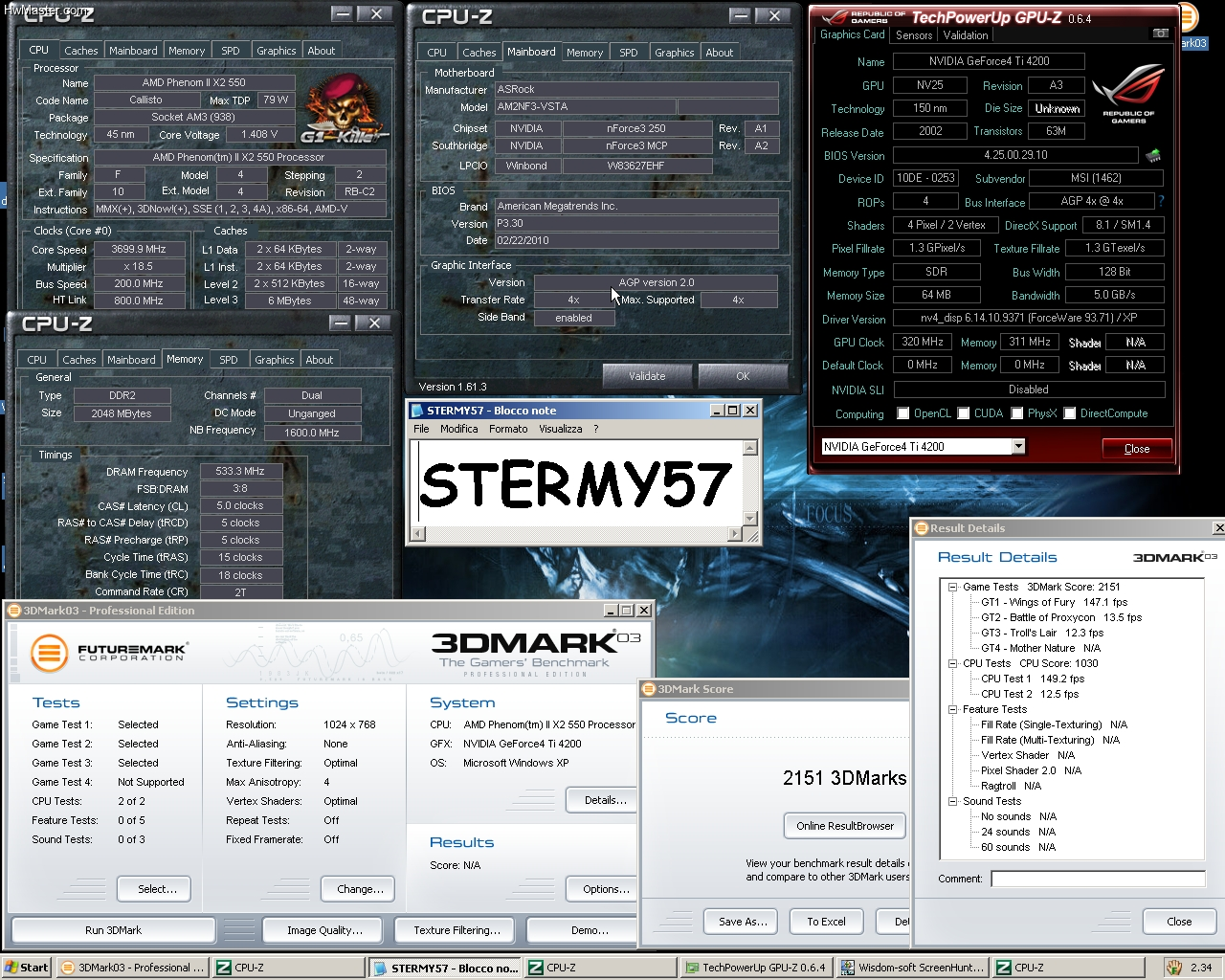Click the Result Details window title icon
This screenshot has height=980, width=1225.
click(x=922, y=528)
